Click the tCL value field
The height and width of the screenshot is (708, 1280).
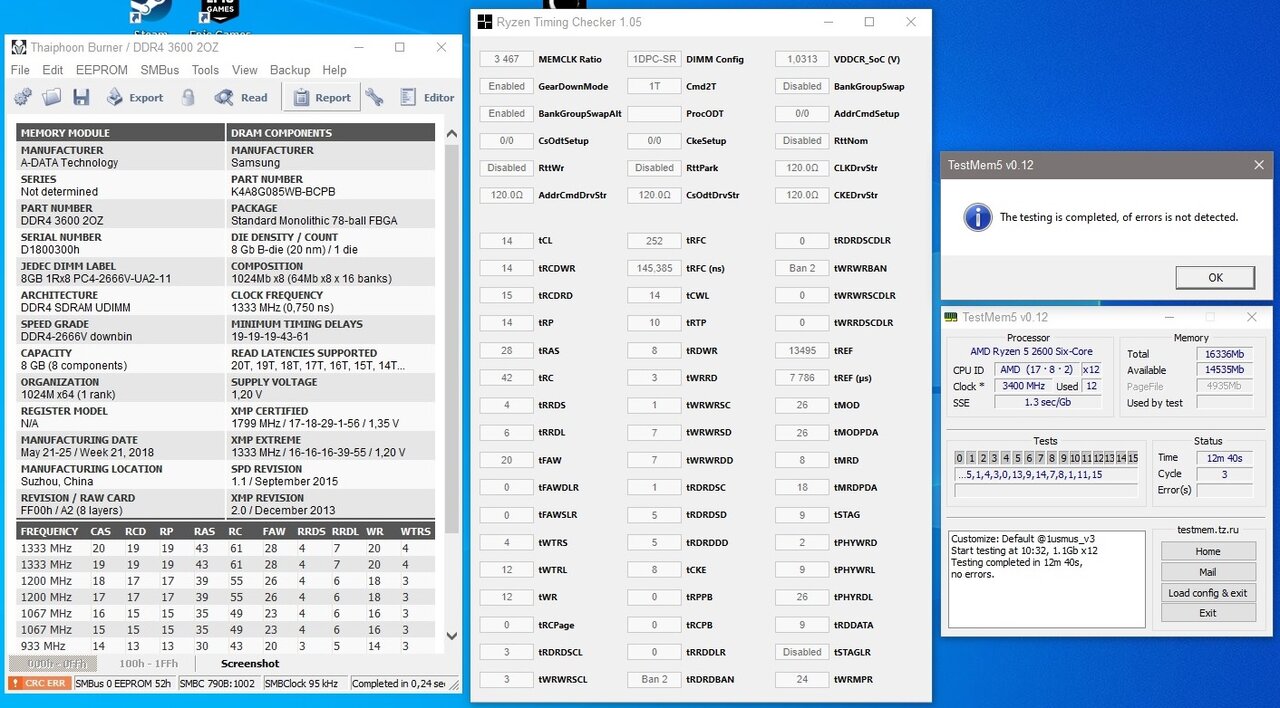(507, 241)
